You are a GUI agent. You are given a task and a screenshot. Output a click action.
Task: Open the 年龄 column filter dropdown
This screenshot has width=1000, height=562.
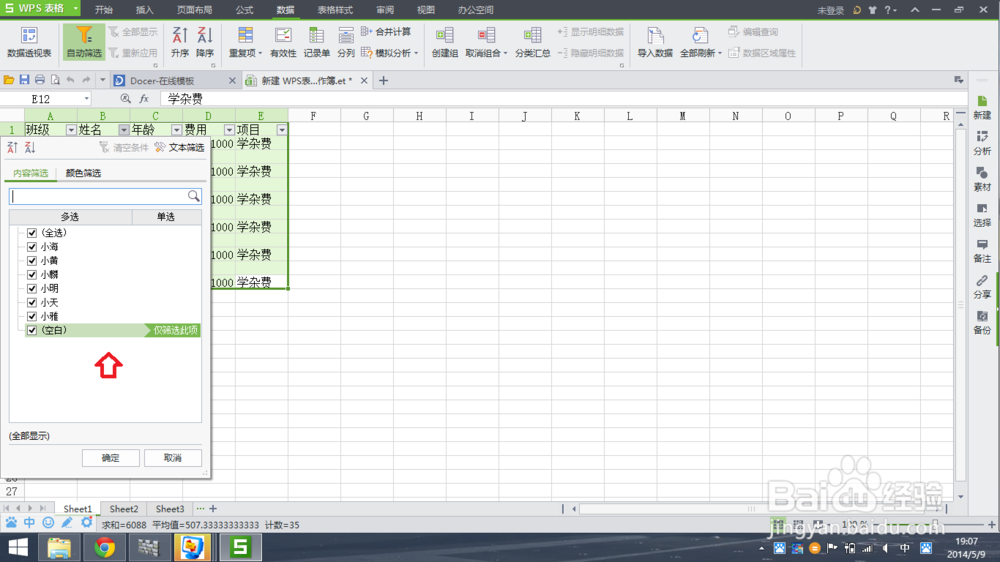[176, 130]
